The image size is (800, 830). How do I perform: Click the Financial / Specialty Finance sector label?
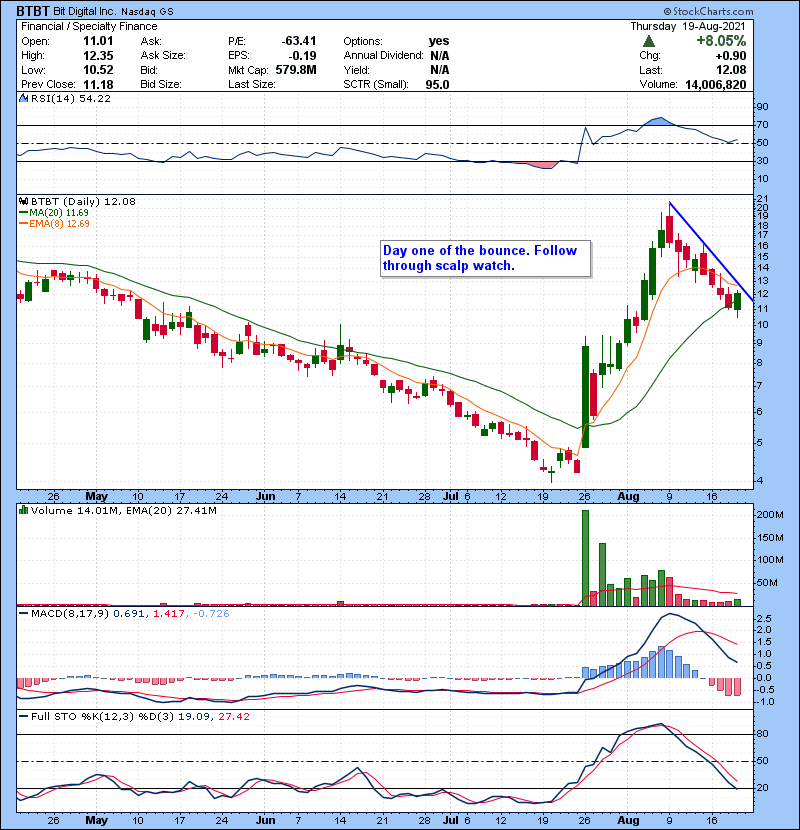[89, 26]
